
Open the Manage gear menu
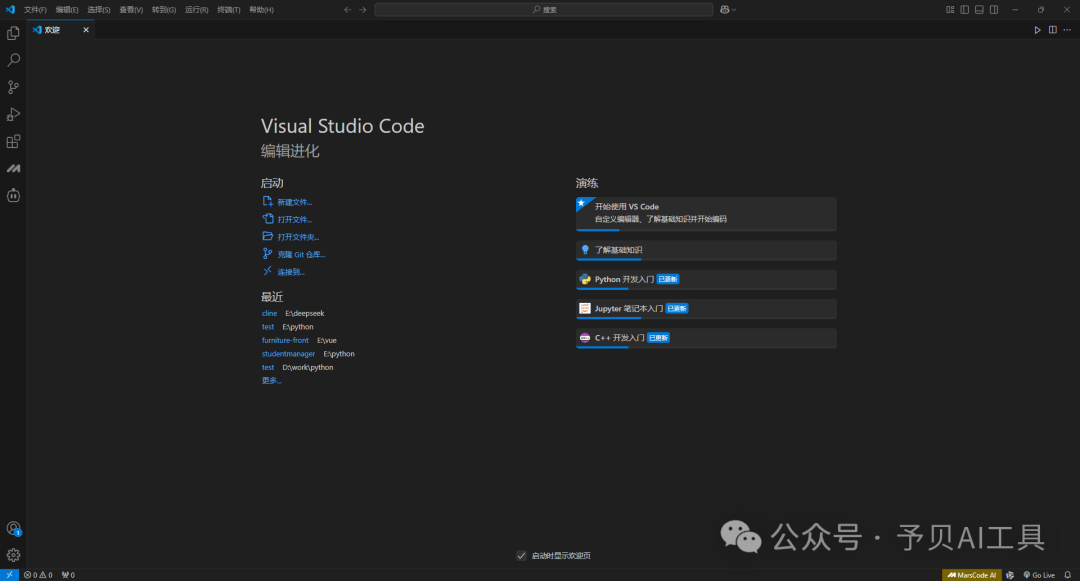(x=13, y=555)
